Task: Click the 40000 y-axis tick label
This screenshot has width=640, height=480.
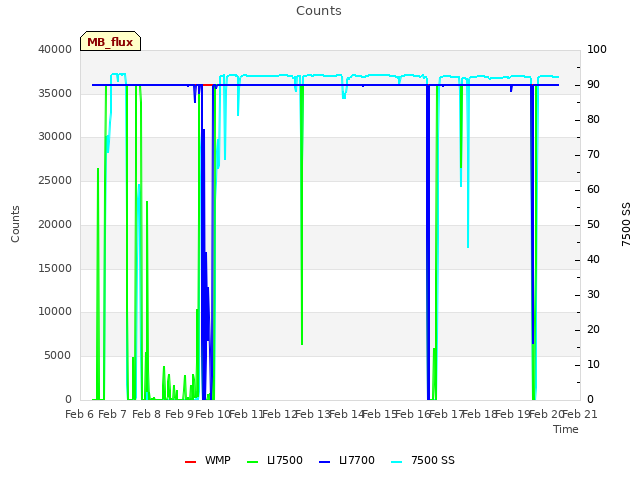Action: click(55, 49)
